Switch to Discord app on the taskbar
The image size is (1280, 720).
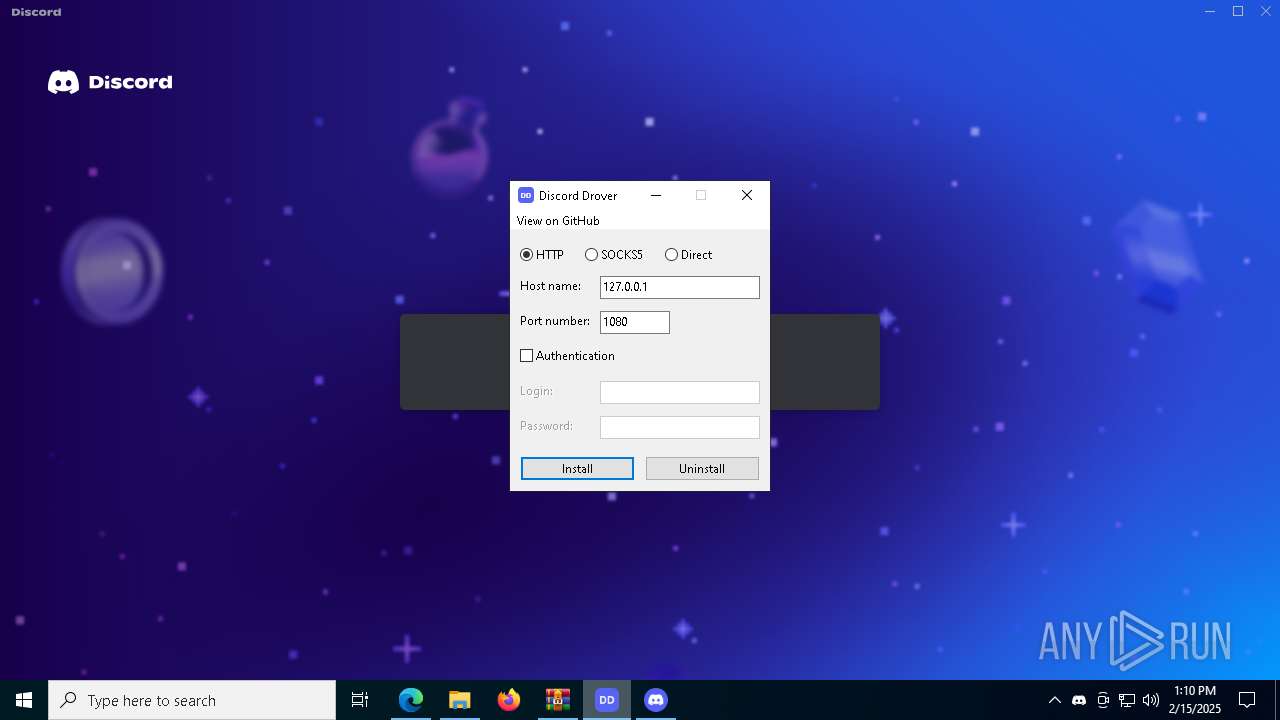[x=656, y=700]
